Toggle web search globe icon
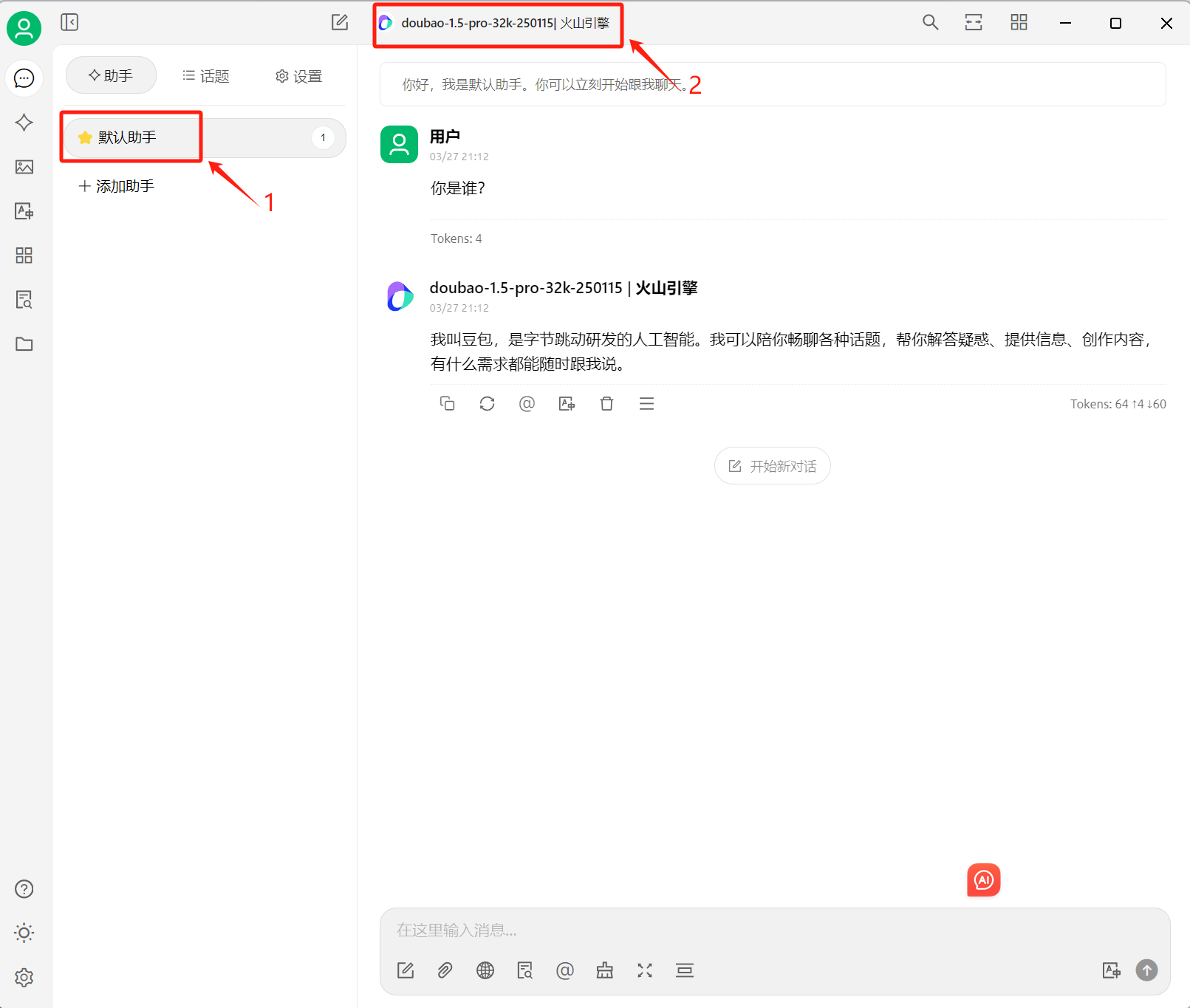This screenshot has height=1008, width=1190. pyautogui.click(x=485, y=970)
